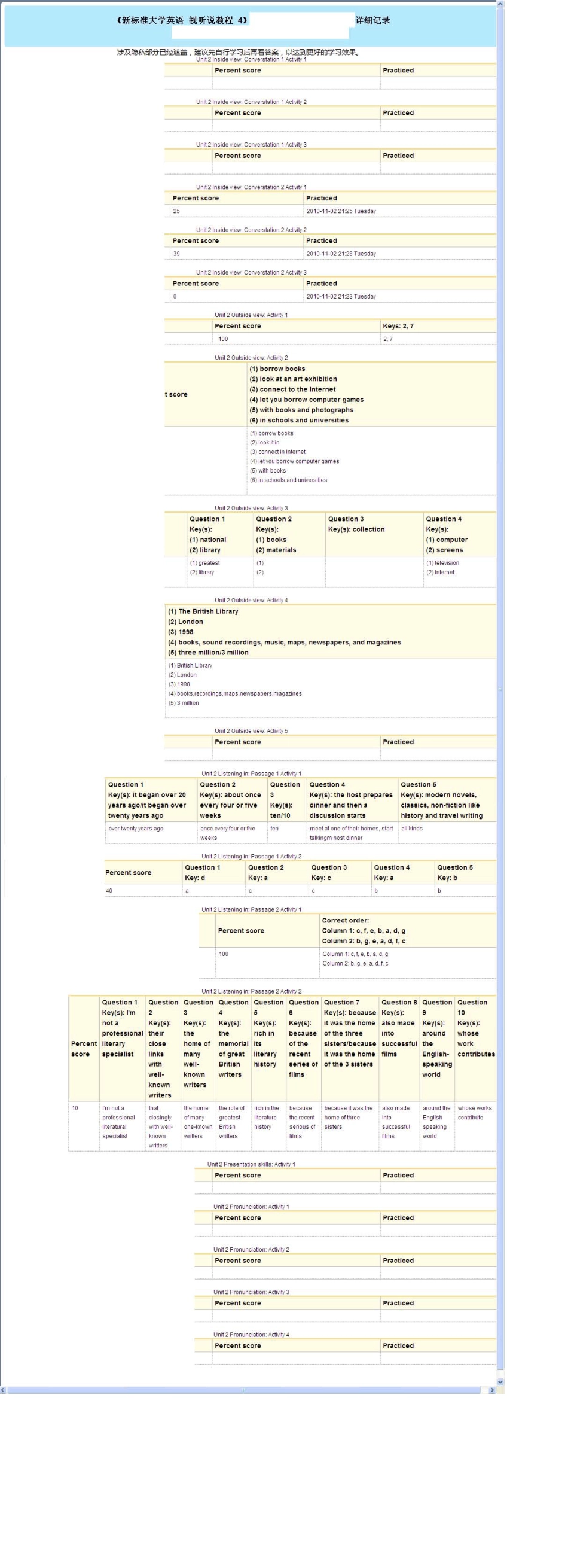Screen dimensions: 568x1568
Task: Click the 2010-11-02 21:25 Tuesday practiced date
Action: tap(341, 211)
